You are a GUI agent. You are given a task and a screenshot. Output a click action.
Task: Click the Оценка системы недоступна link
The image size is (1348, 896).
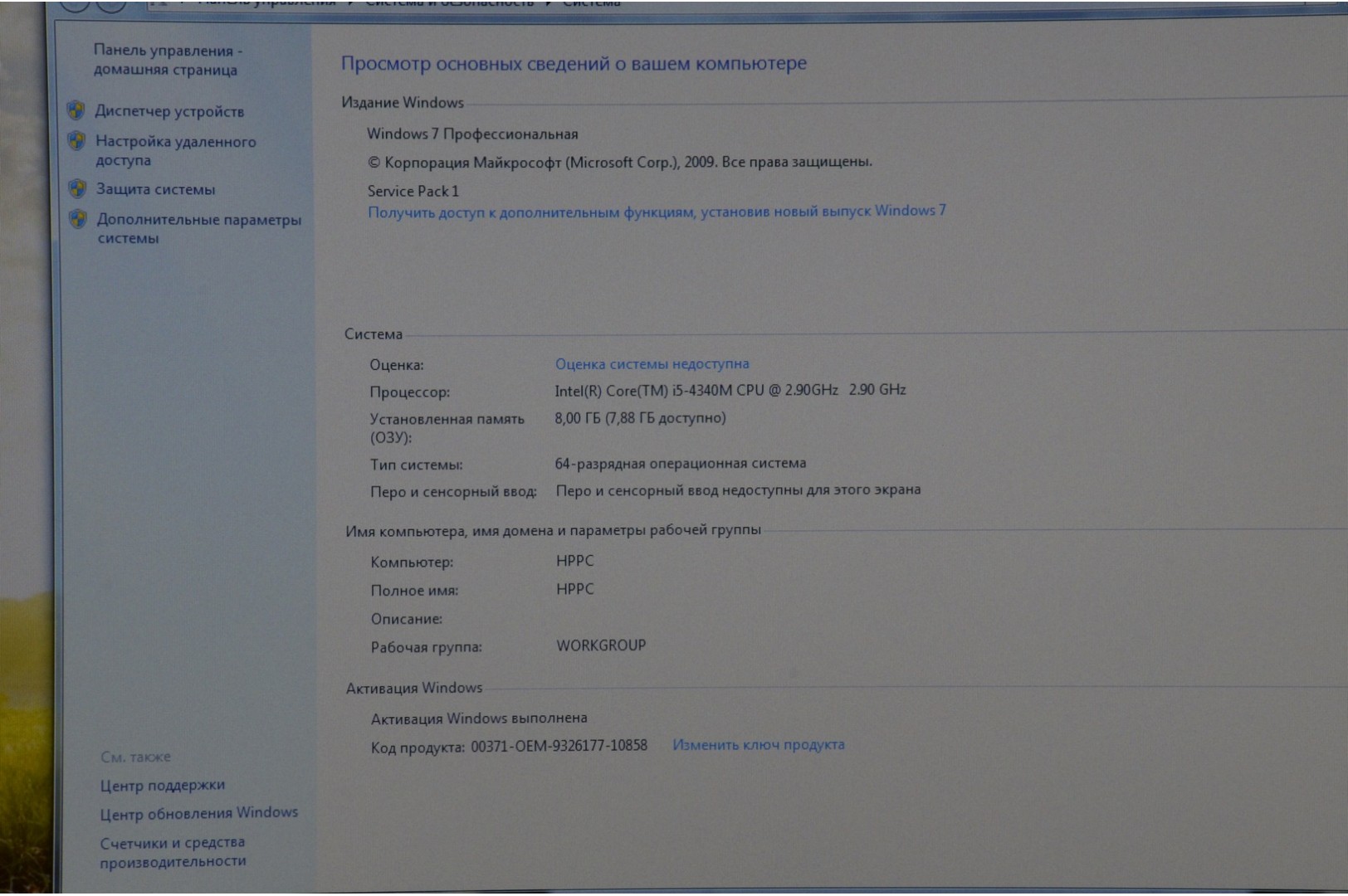click(x=652, y=363)
